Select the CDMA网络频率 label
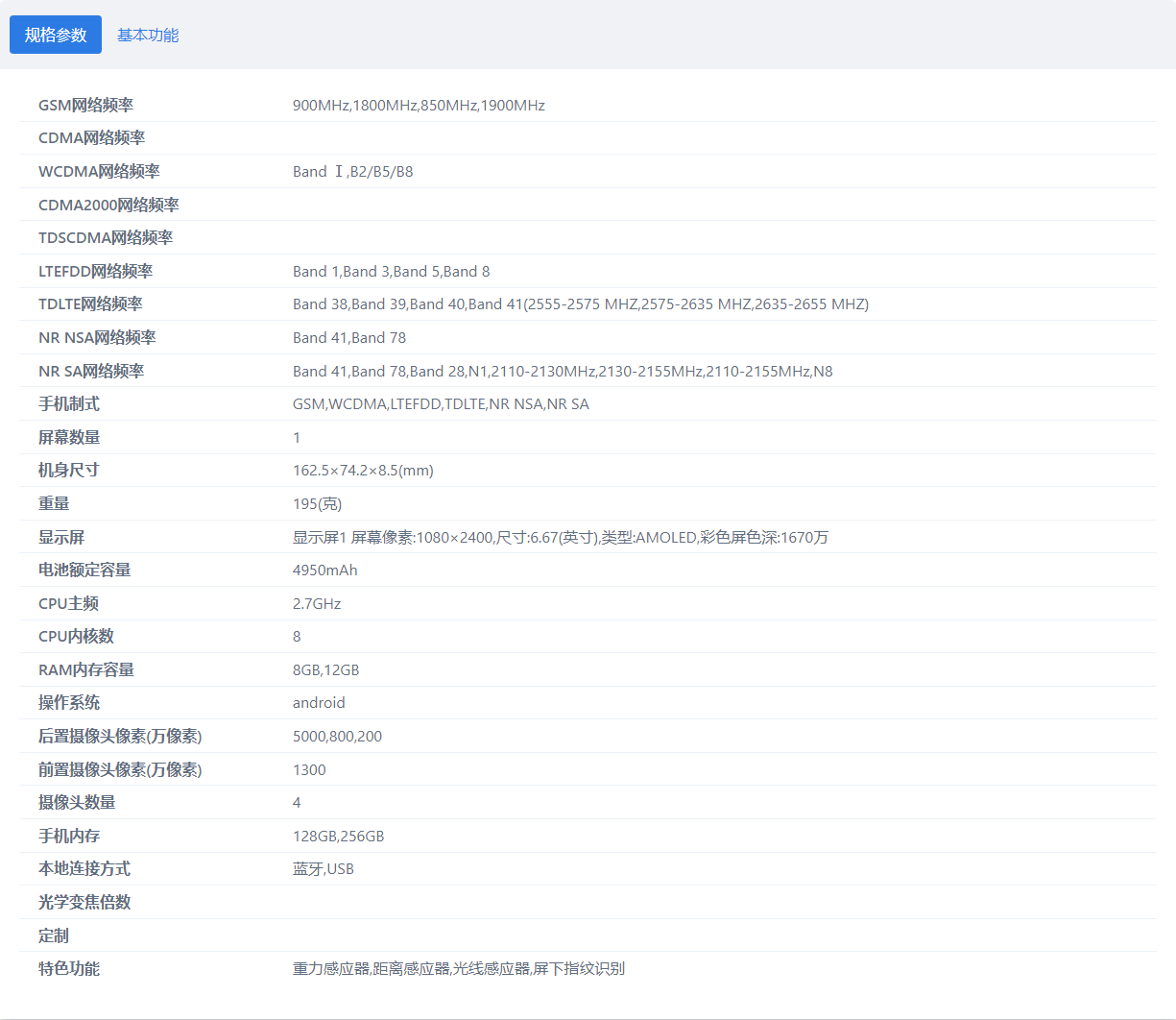 [x=92, y=138]
